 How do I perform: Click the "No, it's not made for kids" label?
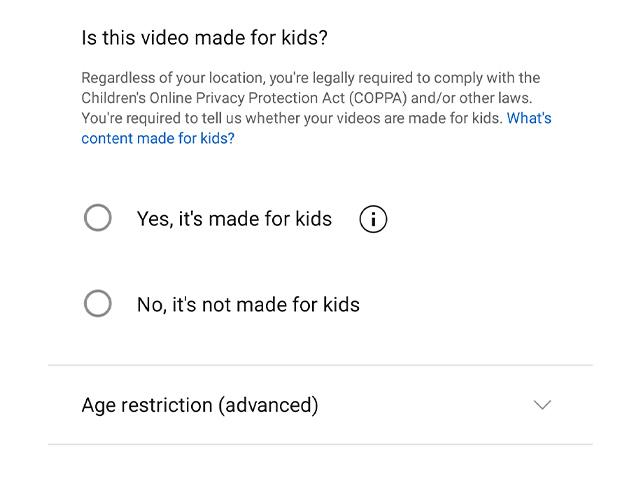coord(248,305)
